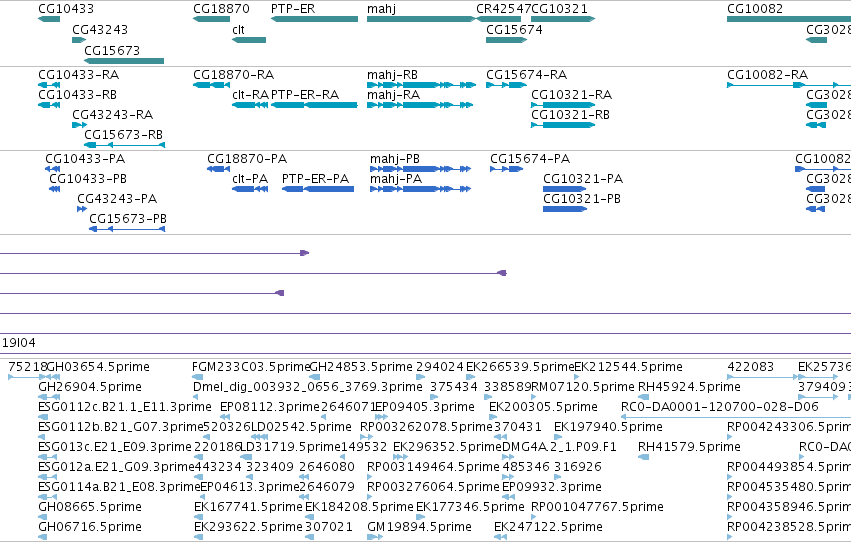
Task: Select EST RH45924.5prime
Action: 689,387
